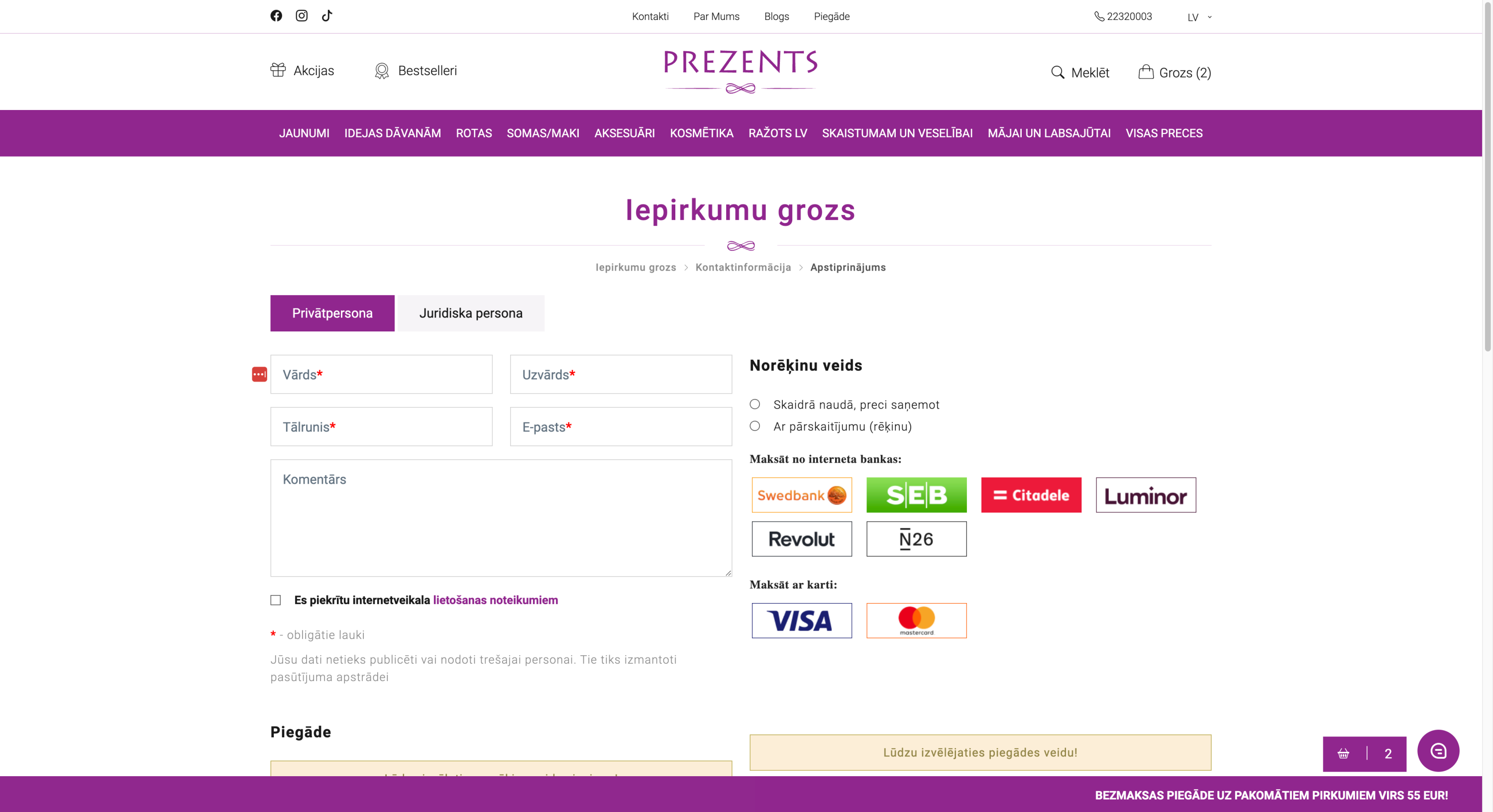Open the Grozs shopping bag icon
Image resolution: width=1493 pixels, height=812 pixels.
tap(1146, 72)
